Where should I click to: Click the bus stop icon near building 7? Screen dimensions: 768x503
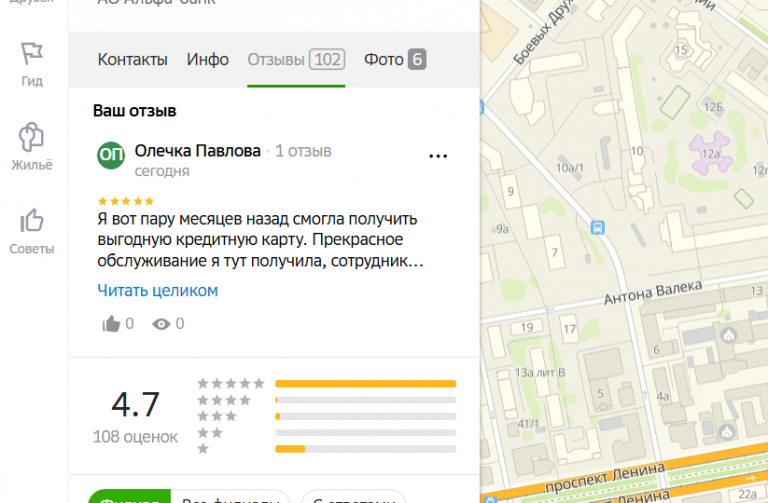(x=598, y=227)
